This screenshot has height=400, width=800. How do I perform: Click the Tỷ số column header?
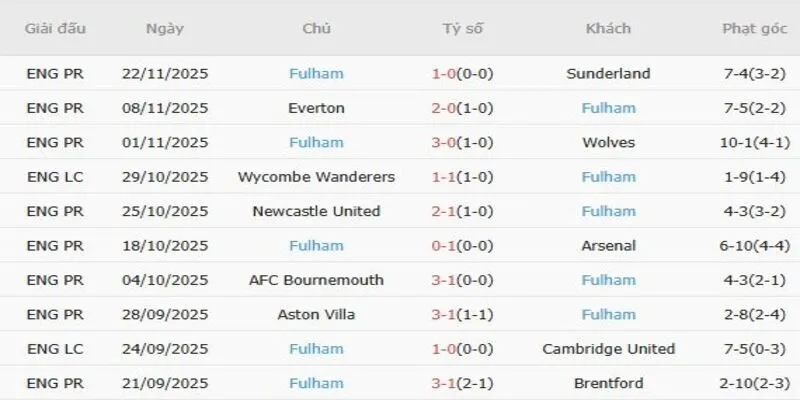tap(462, 28)
